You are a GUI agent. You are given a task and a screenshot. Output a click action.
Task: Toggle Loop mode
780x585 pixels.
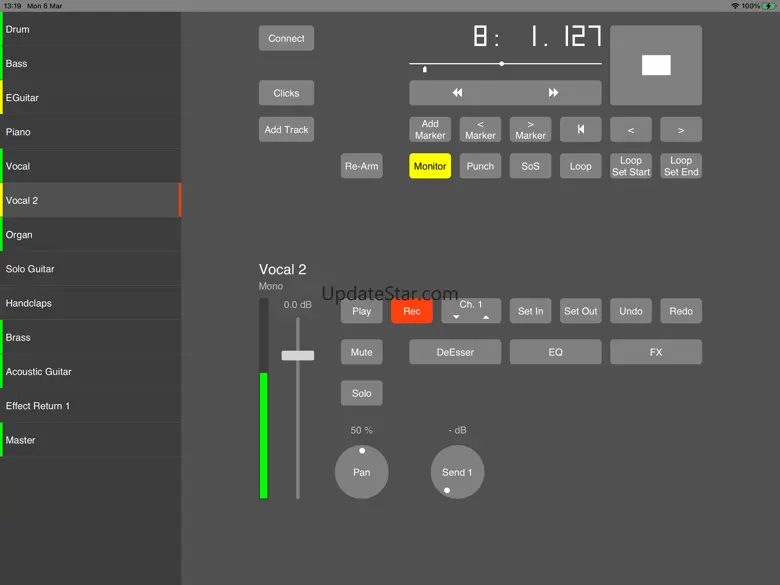click(581, 166)
